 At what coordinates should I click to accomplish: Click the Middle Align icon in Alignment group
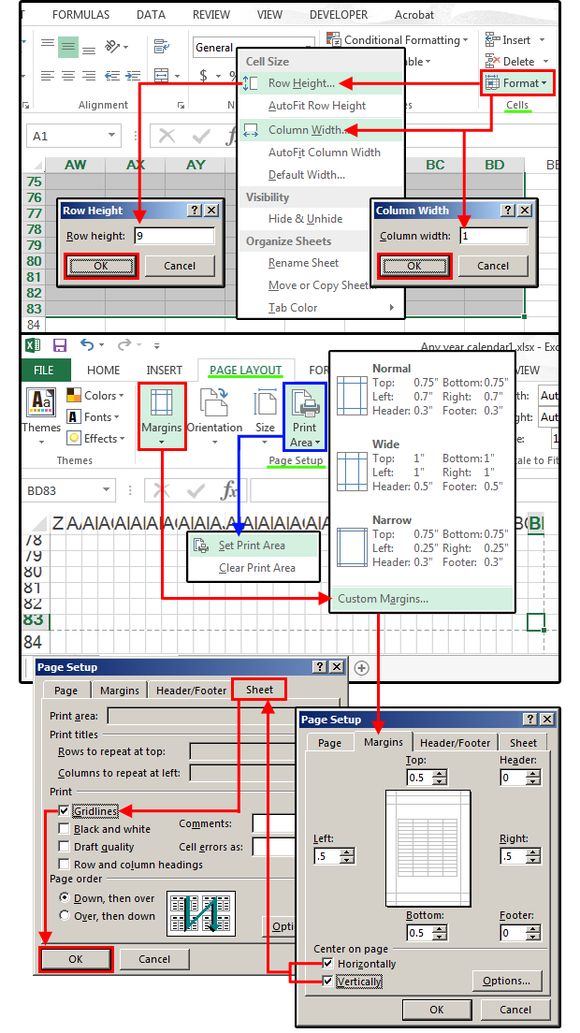[x=67, y=46]
